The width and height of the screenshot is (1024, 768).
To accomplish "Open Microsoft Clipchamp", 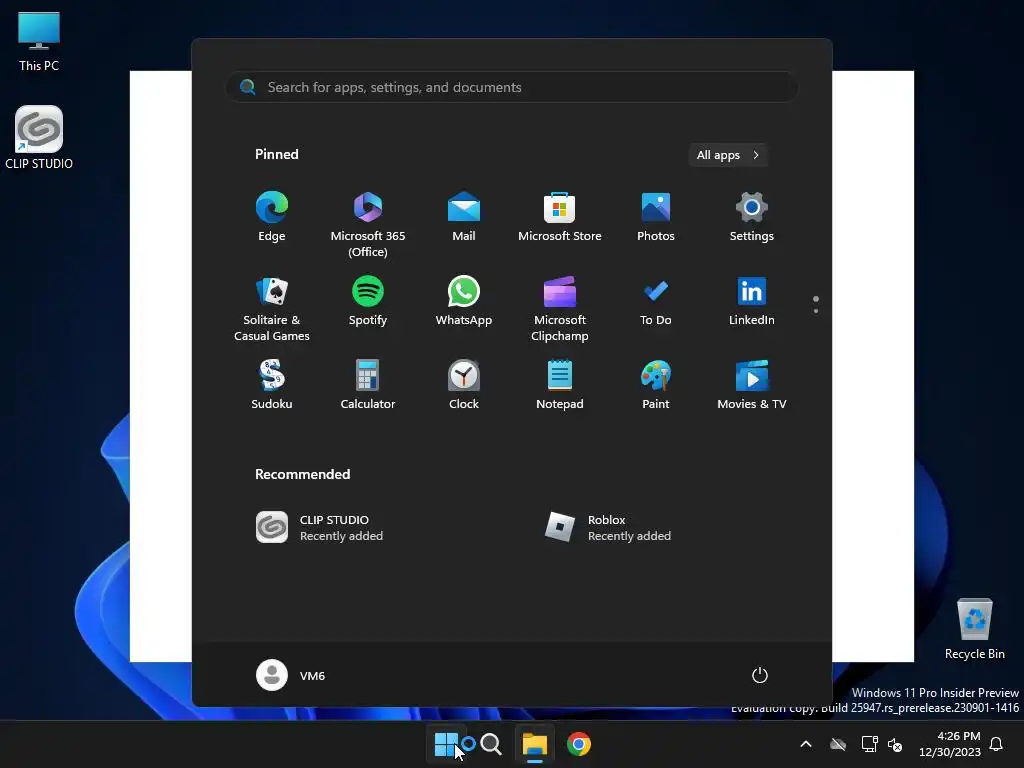I will click(x=560, y=308).
